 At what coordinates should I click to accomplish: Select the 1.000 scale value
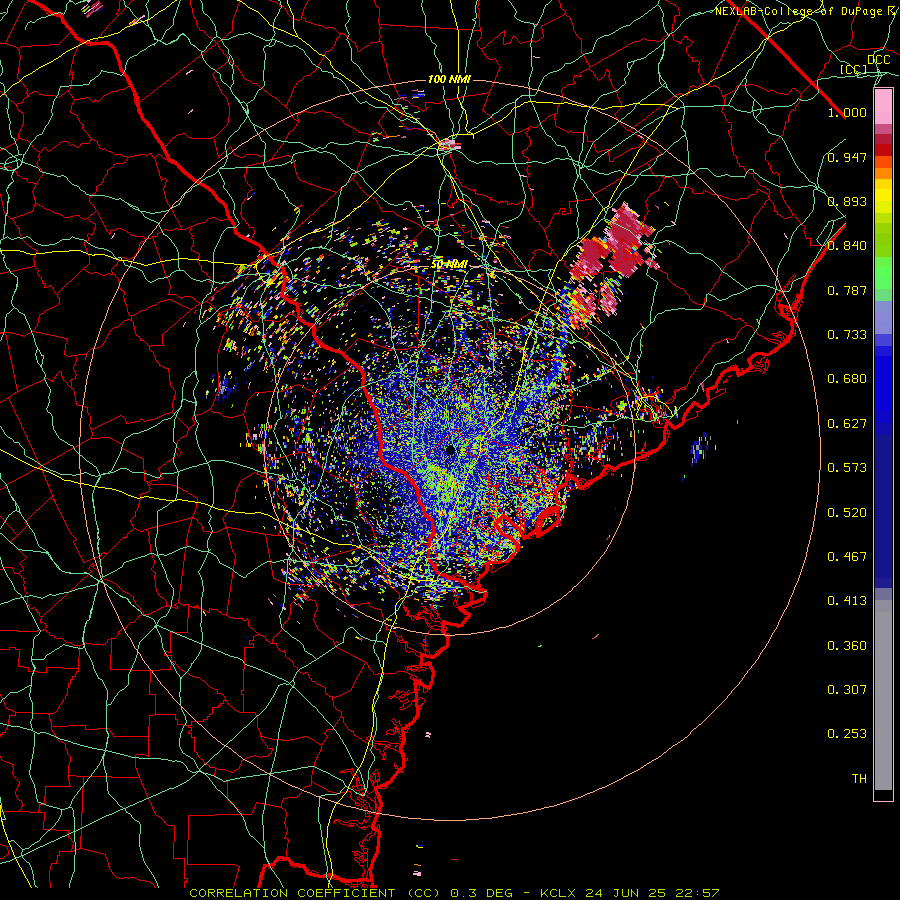pos(847,112)
